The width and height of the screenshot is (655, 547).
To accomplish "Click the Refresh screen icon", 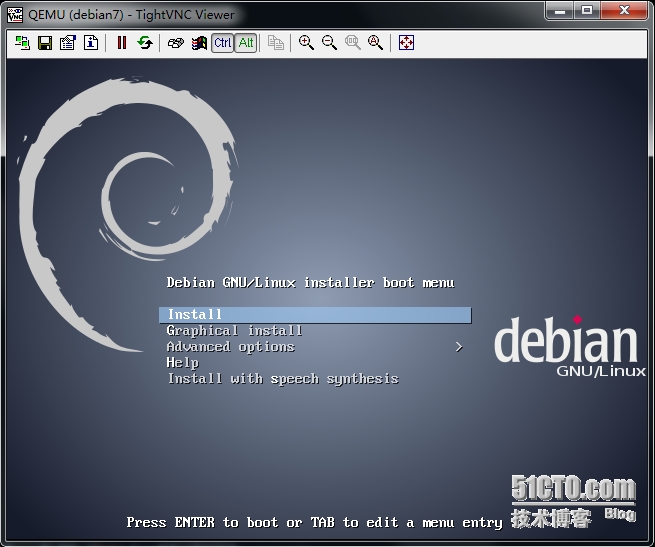I will (145, 43).
